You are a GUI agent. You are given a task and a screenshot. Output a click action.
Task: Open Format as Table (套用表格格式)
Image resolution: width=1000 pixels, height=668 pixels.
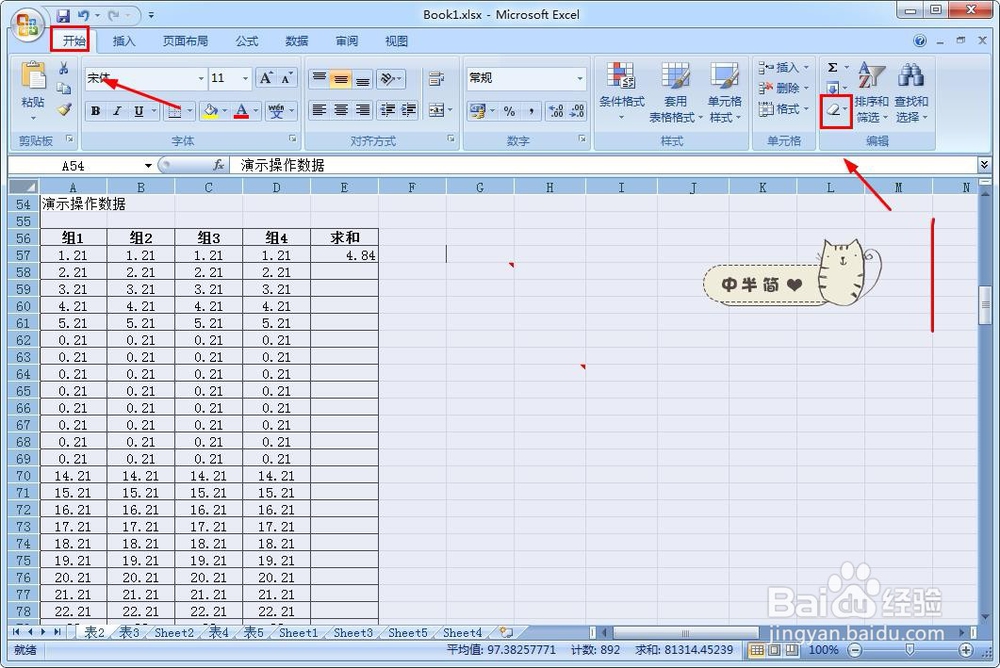click(x=675, y=92)
